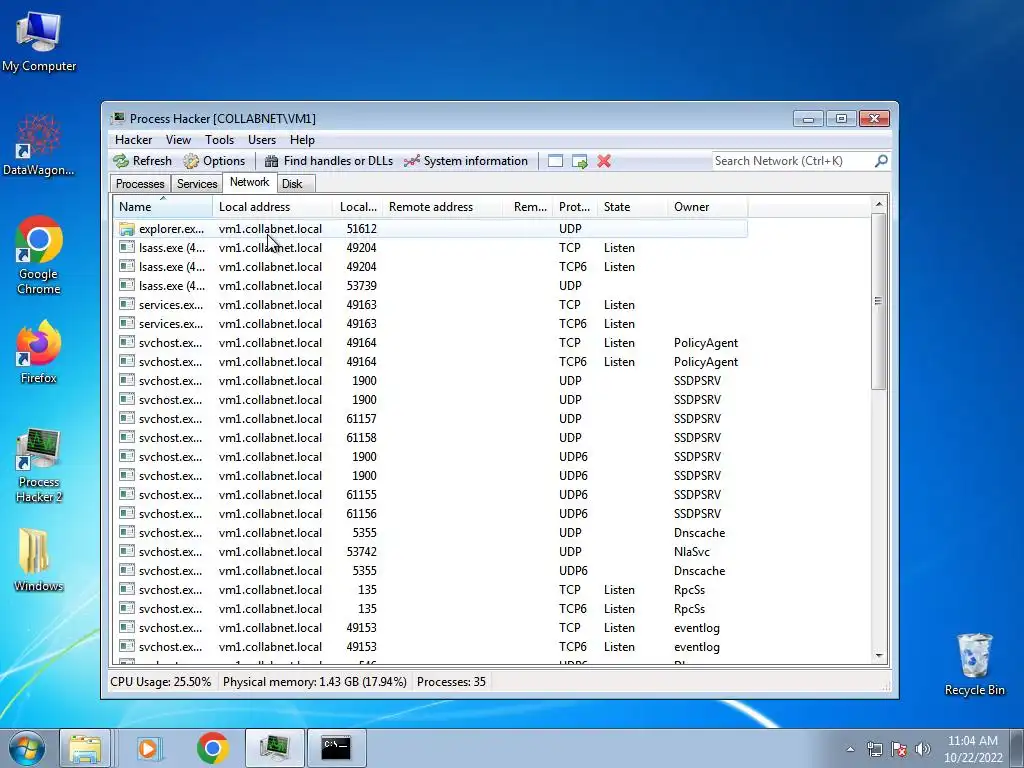This screenshot has height=768, width=1024.
Task: Click the find window toolbar icon
Action: (555, 161)
